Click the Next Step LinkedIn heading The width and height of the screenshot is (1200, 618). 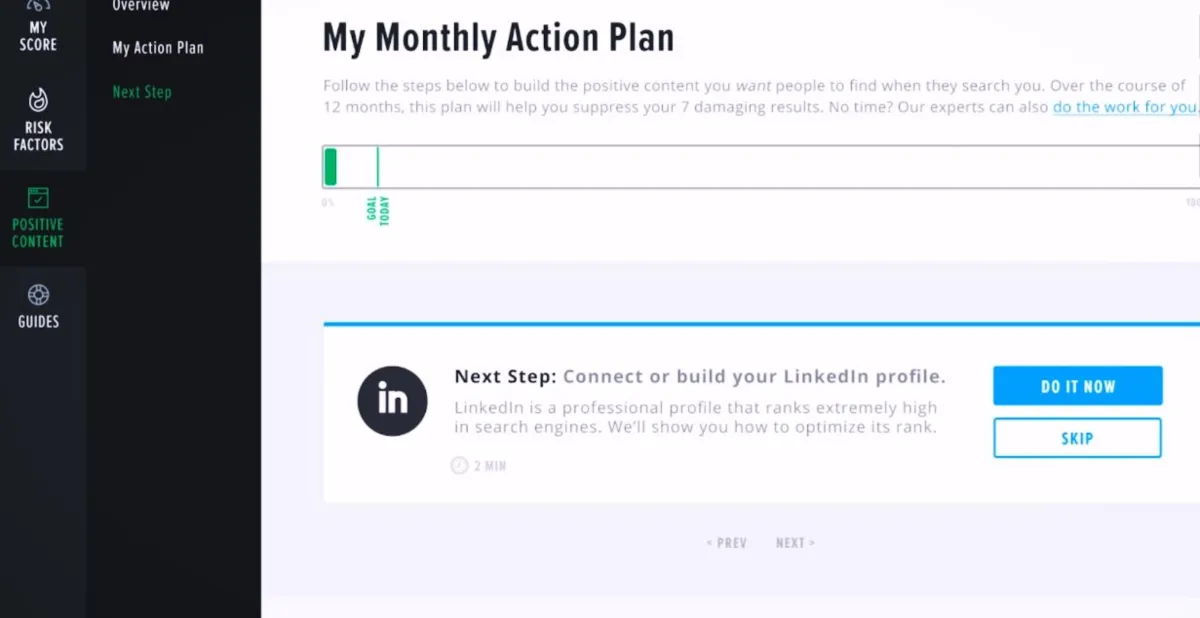click(x=700, y=377)
